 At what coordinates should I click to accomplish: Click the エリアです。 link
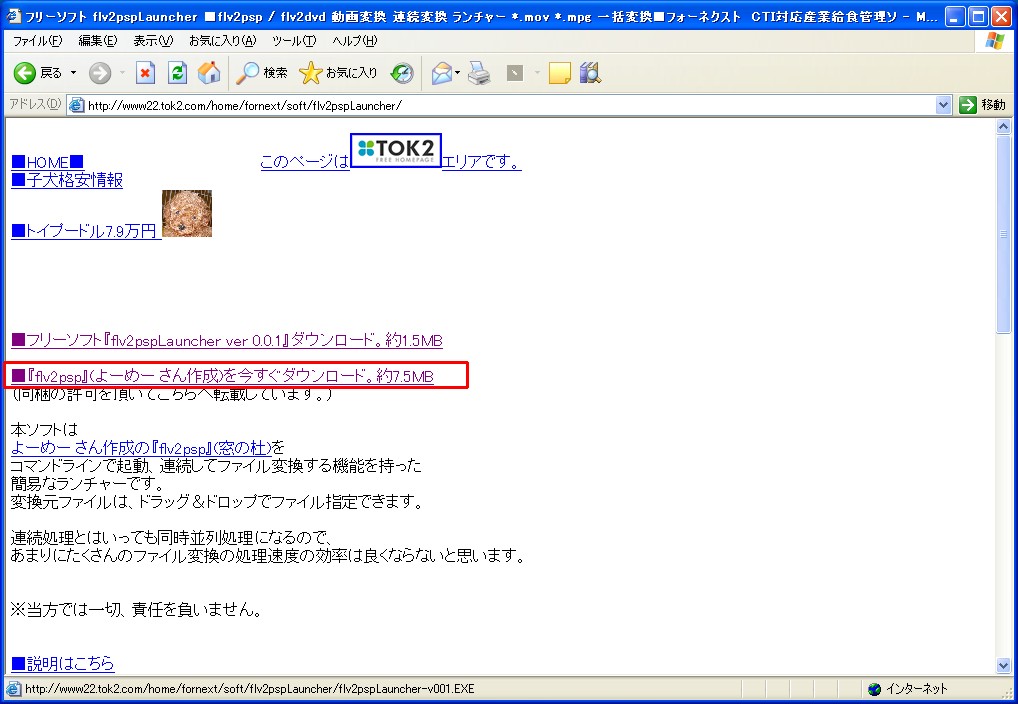(481, 162)
